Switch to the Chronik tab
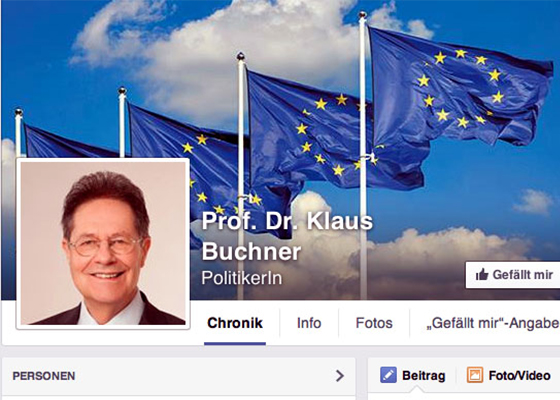The image size is (560, 400). click(x=235, y=323)
